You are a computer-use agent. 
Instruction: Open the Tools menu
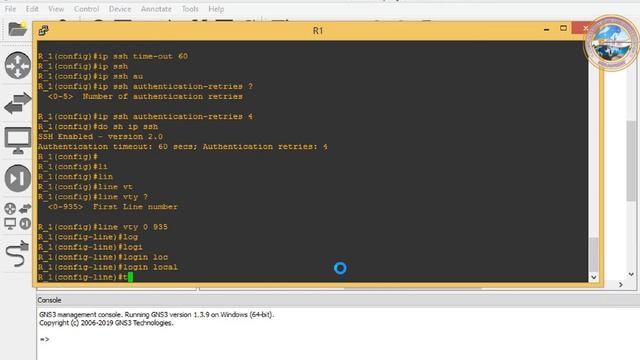pyautogui.click(x=190, y=9)
